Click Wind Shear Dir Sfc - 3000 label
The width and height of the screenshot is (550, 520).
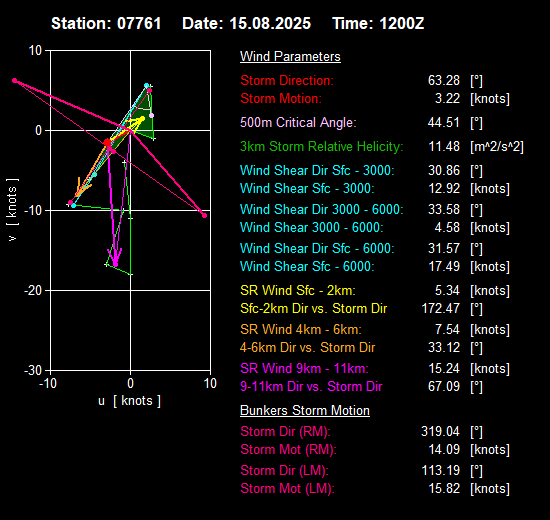[x=317, y=171]
